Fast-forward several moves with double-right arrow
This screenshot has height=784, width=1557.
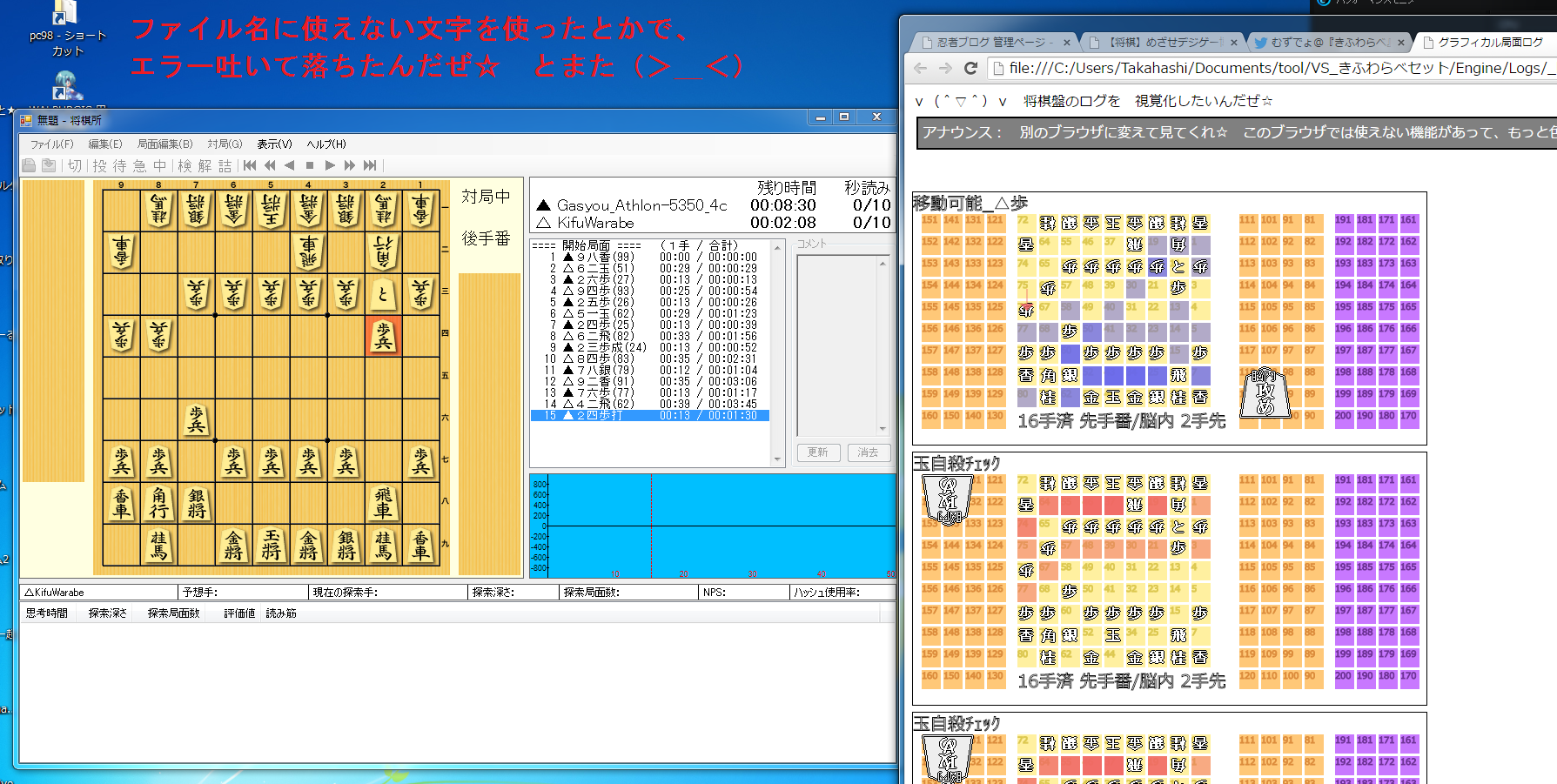(x=350, y=165)
